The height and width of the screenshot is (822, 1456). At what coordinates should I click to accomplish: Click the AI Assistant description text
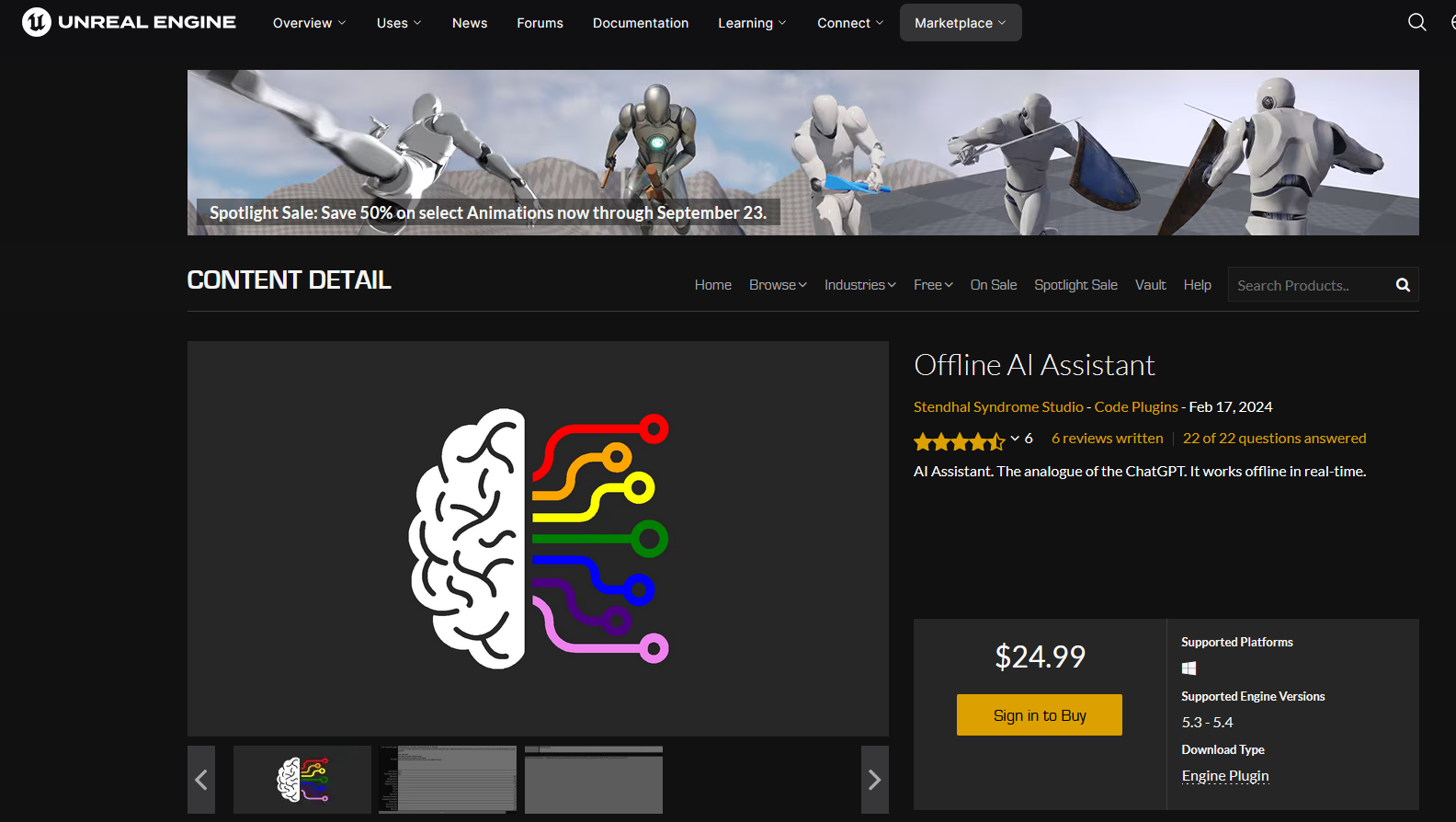tap(1140, 472)
